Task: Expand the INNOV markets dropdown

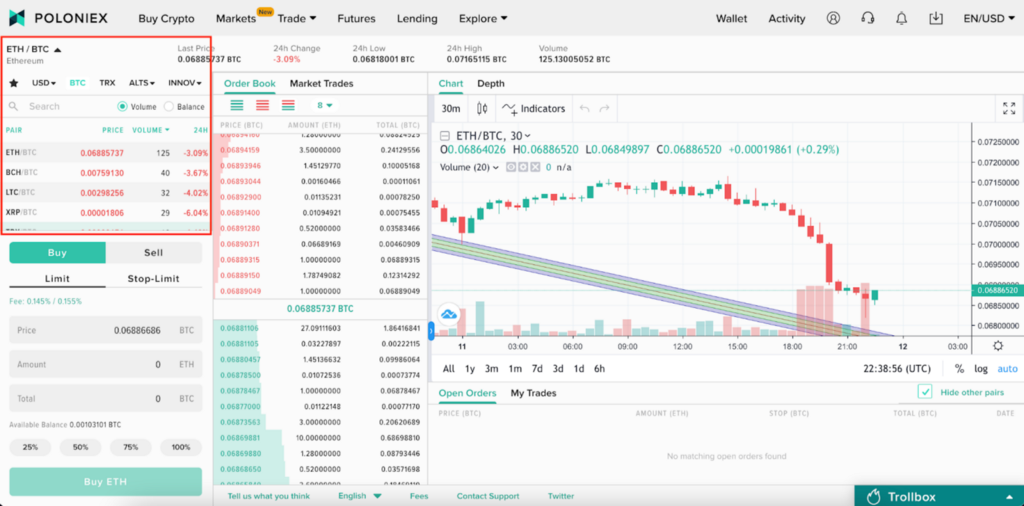Action: (x=185, y=83)
